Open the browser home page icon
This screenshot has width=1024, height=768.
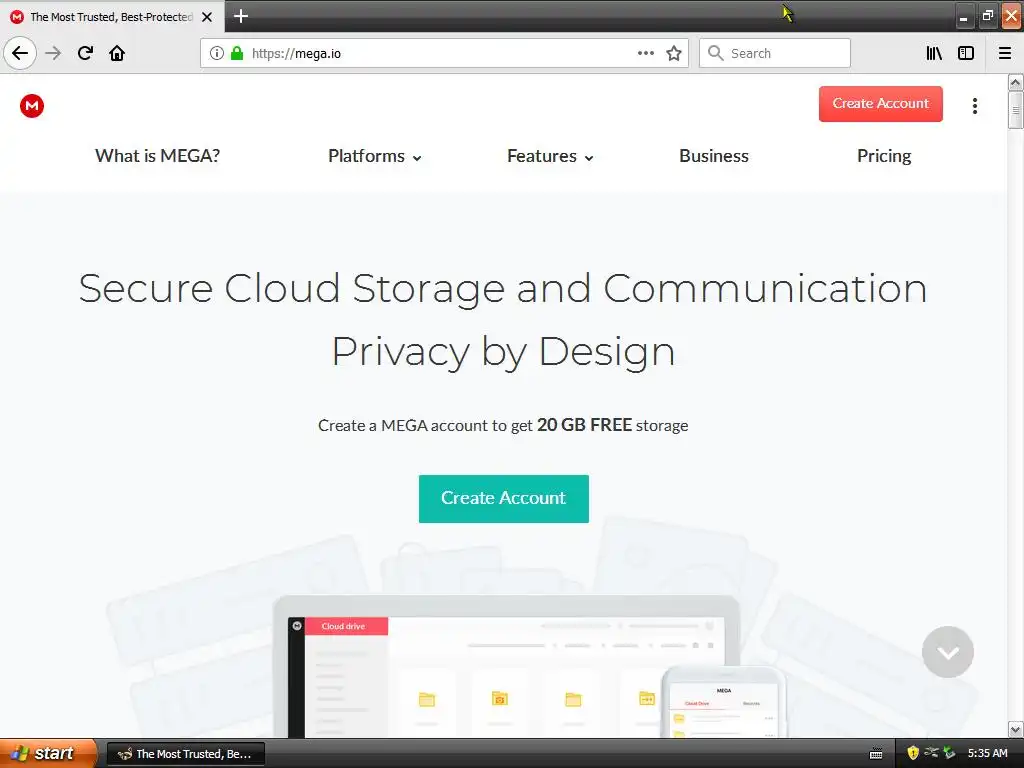[117, 53]
